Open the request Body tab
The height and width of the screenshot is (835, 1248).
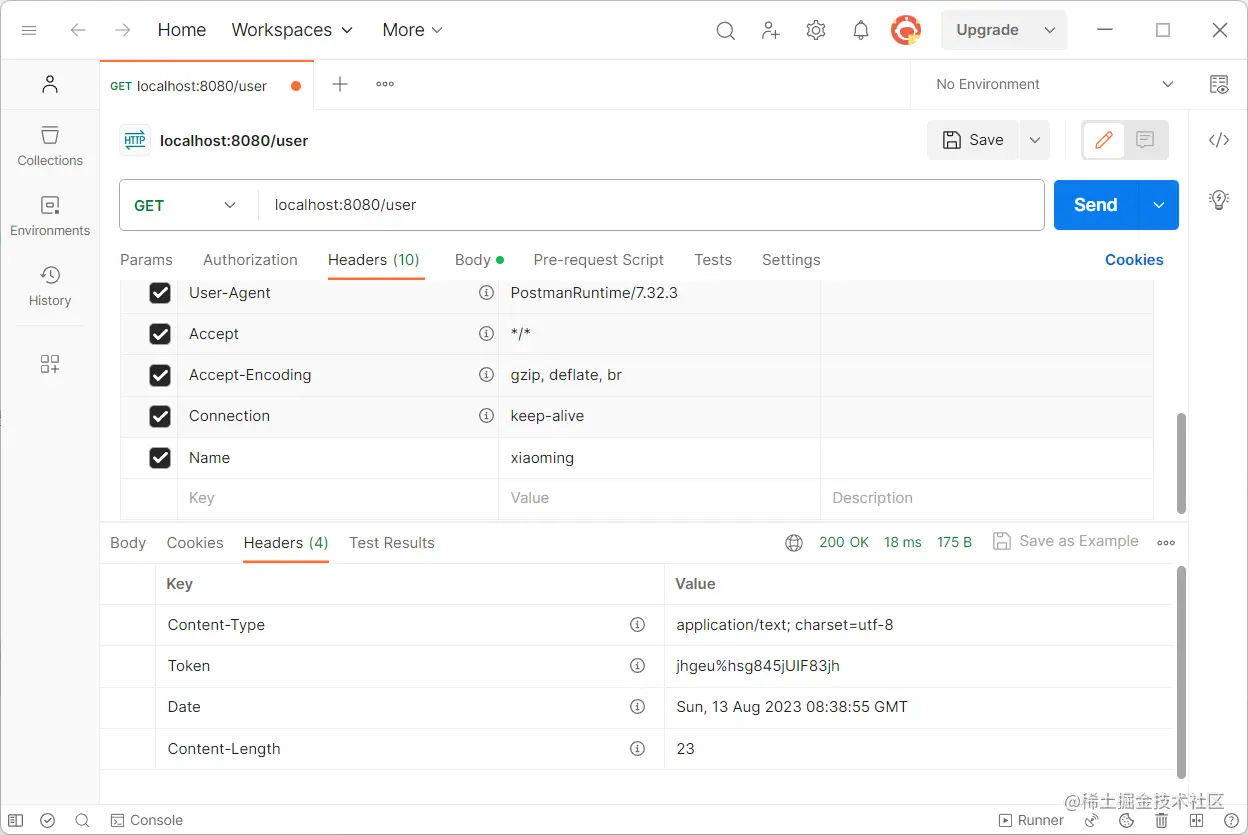[x=479, y=260]
